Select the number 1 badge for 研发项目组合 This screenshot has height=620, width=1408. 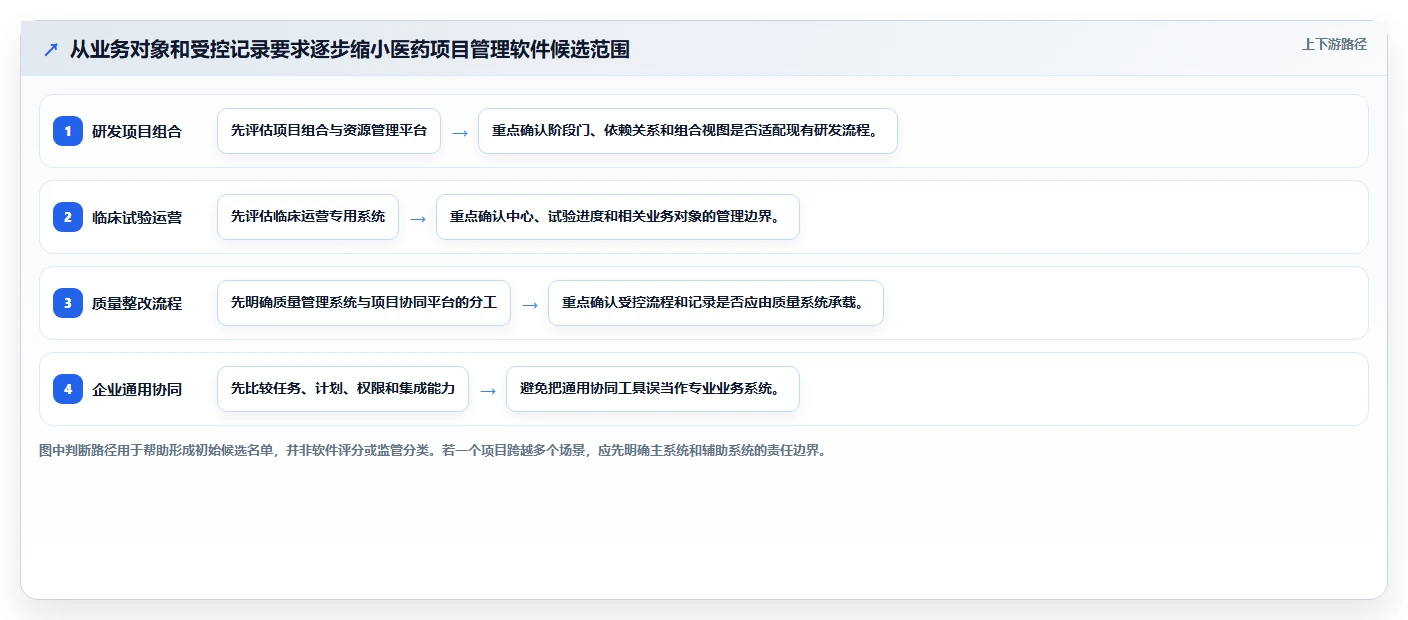pos(68,131)
